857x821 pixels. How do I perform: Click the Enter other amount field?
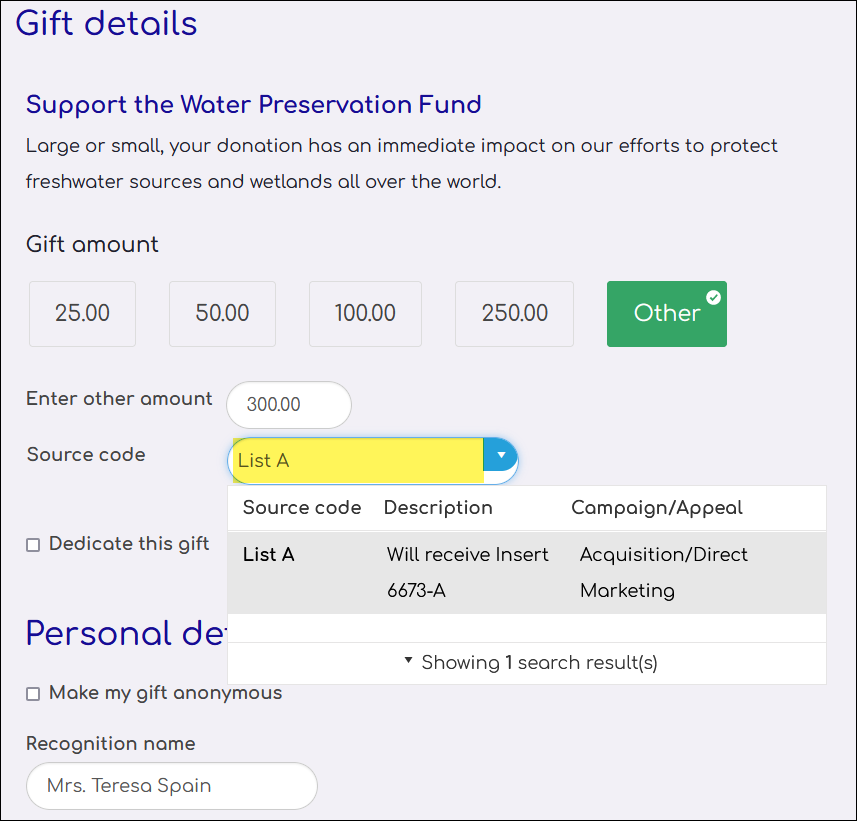(289, 405)
